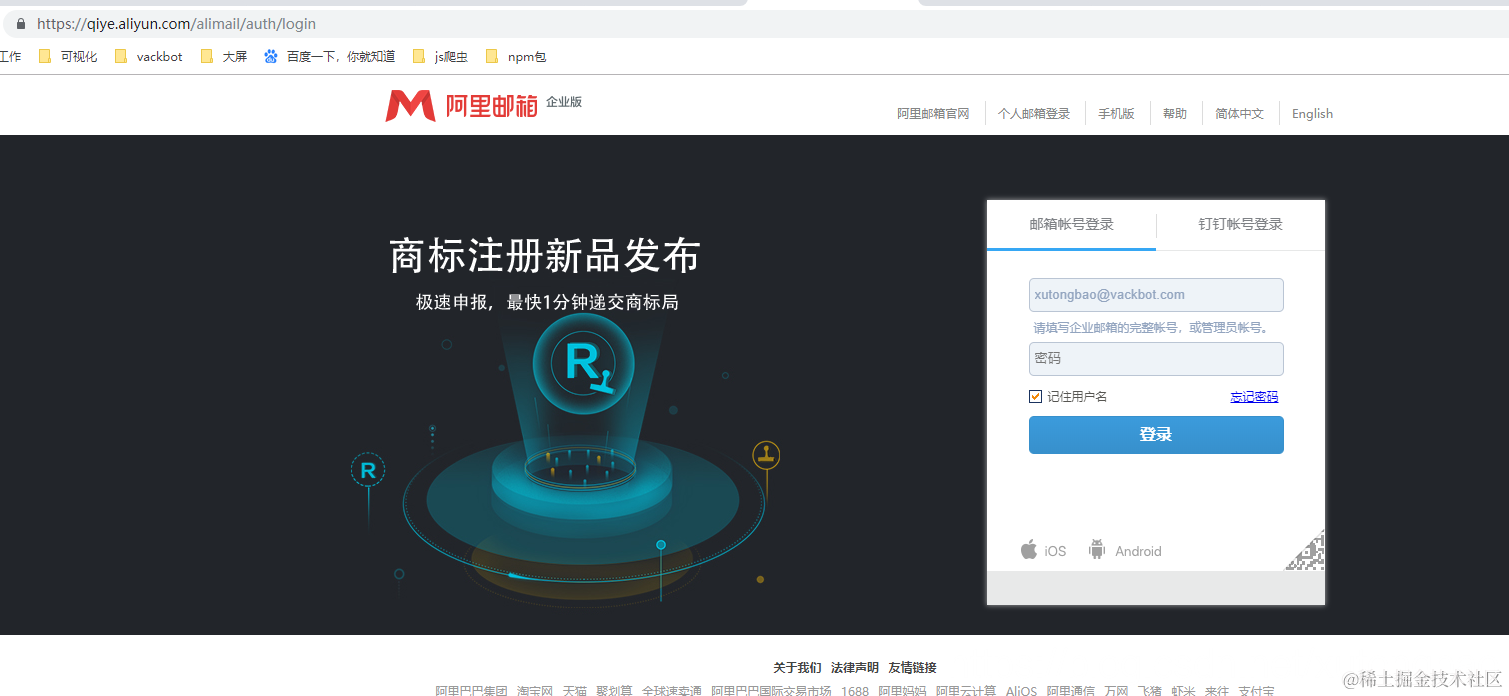
Task: Open the 忘记密码 link
Action: click(x=1254, y=397)
